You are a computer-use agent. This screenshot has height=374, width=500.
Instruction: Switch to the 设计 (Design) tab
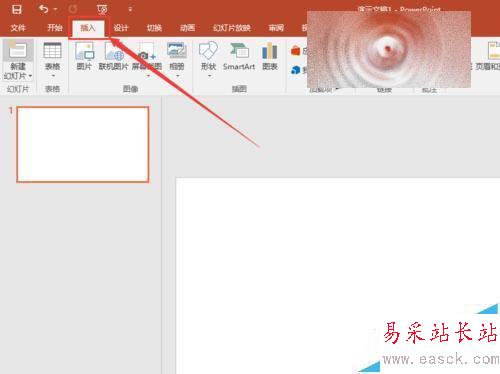[x=121, y=28]
